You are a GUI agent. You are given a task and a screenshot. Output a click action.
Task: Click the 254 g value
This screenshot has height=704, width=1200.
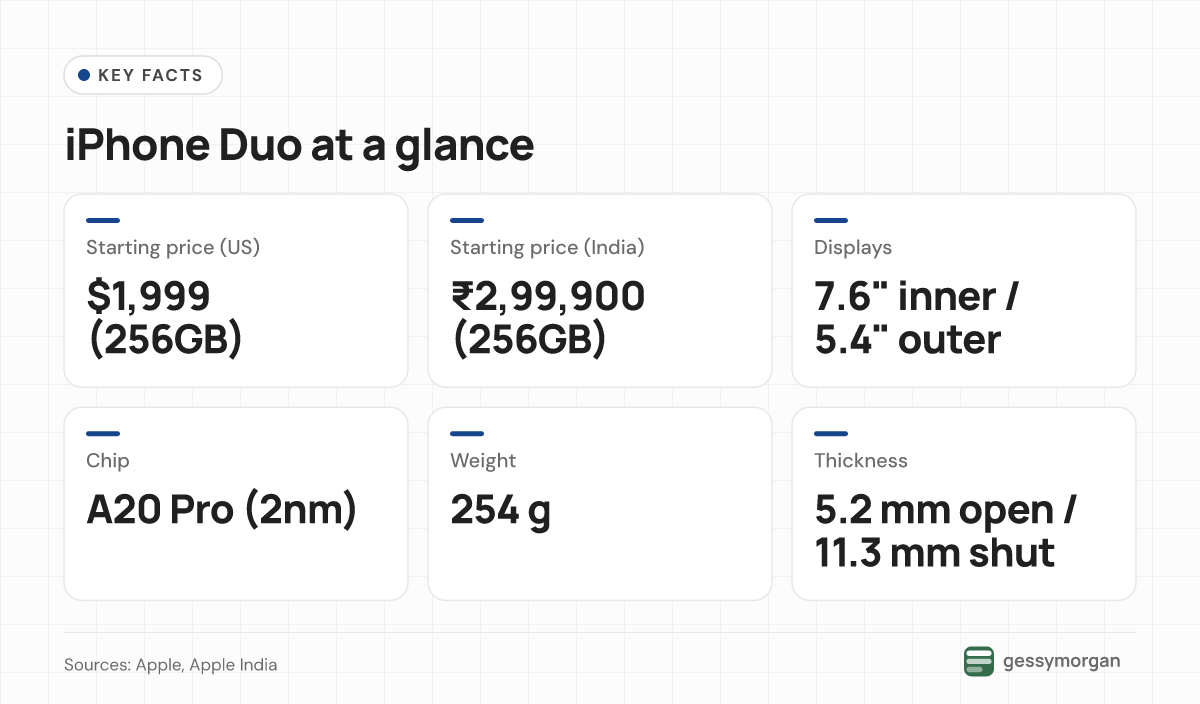[x=501, y=511]
